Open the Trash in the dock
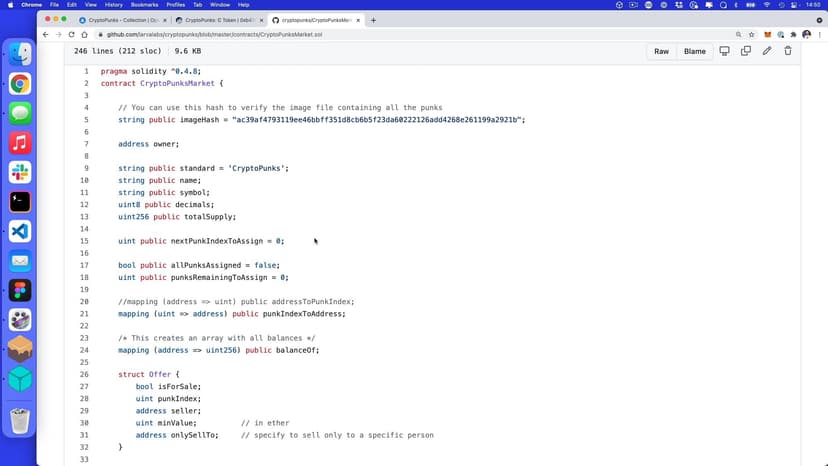The width and height of the screenshot is (828, 466). 20,420
